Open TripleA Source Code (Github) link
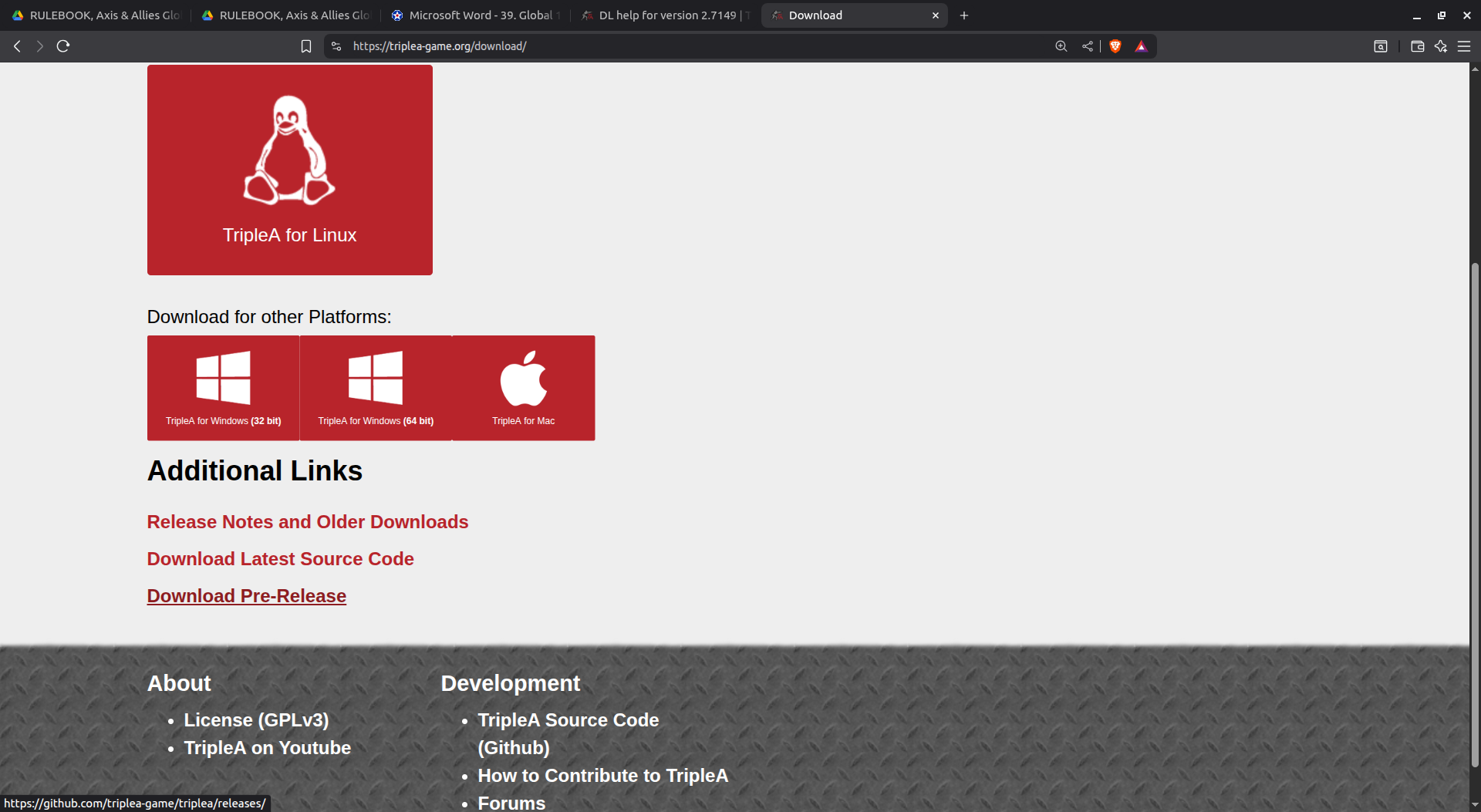 point(568,734)
